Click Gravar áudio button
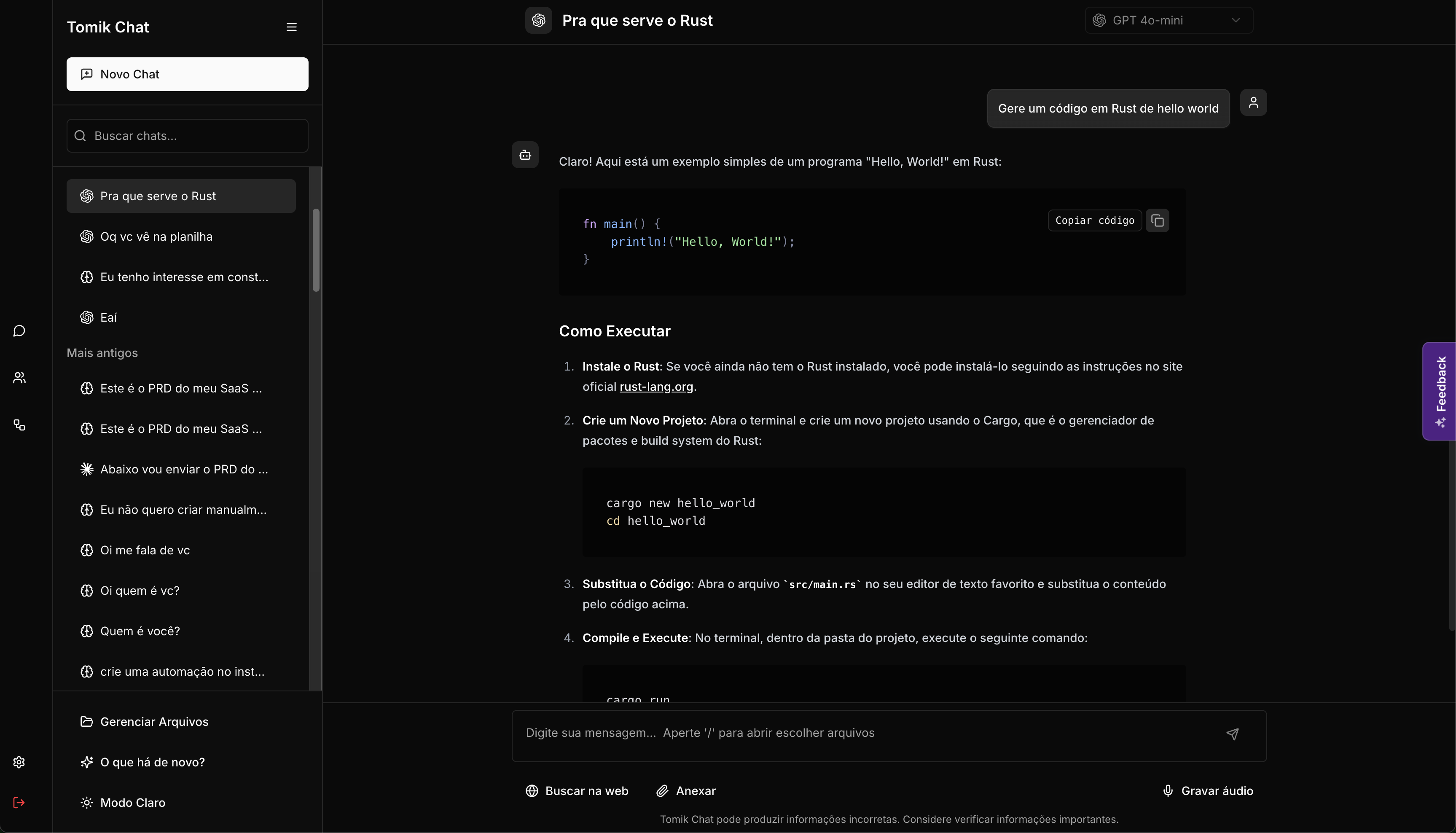Viewport: 1456px width, 833px height. tap(1208, 791)
